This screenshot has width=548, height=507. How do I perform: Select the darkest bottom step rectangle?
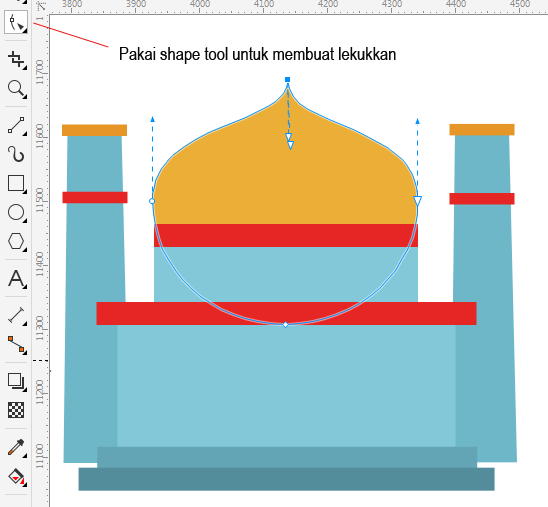coord(286,479)
